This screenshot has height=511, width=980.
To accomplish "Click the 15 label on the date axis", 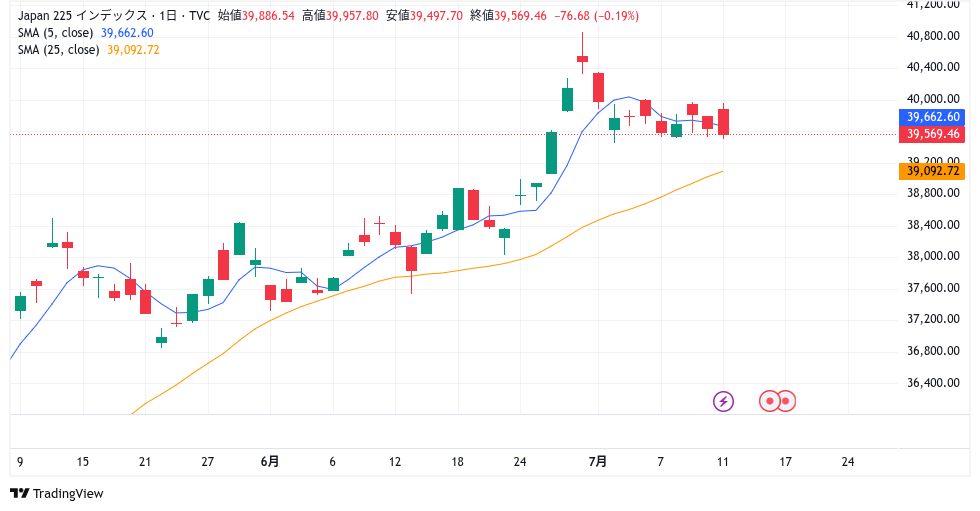I will tap(82, 462).
